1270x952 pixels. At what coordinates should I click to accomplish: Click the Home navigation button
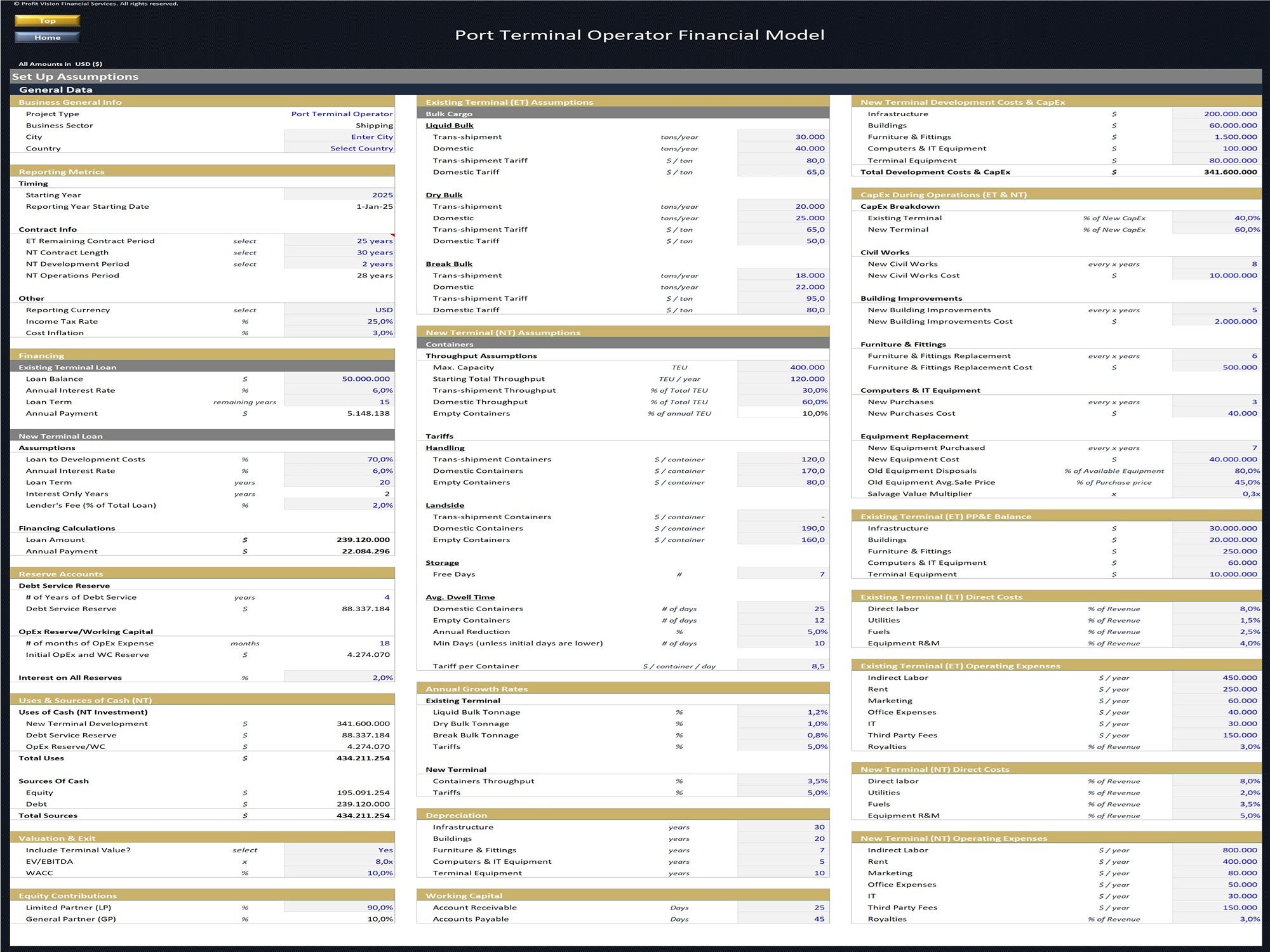pos(46,37)
